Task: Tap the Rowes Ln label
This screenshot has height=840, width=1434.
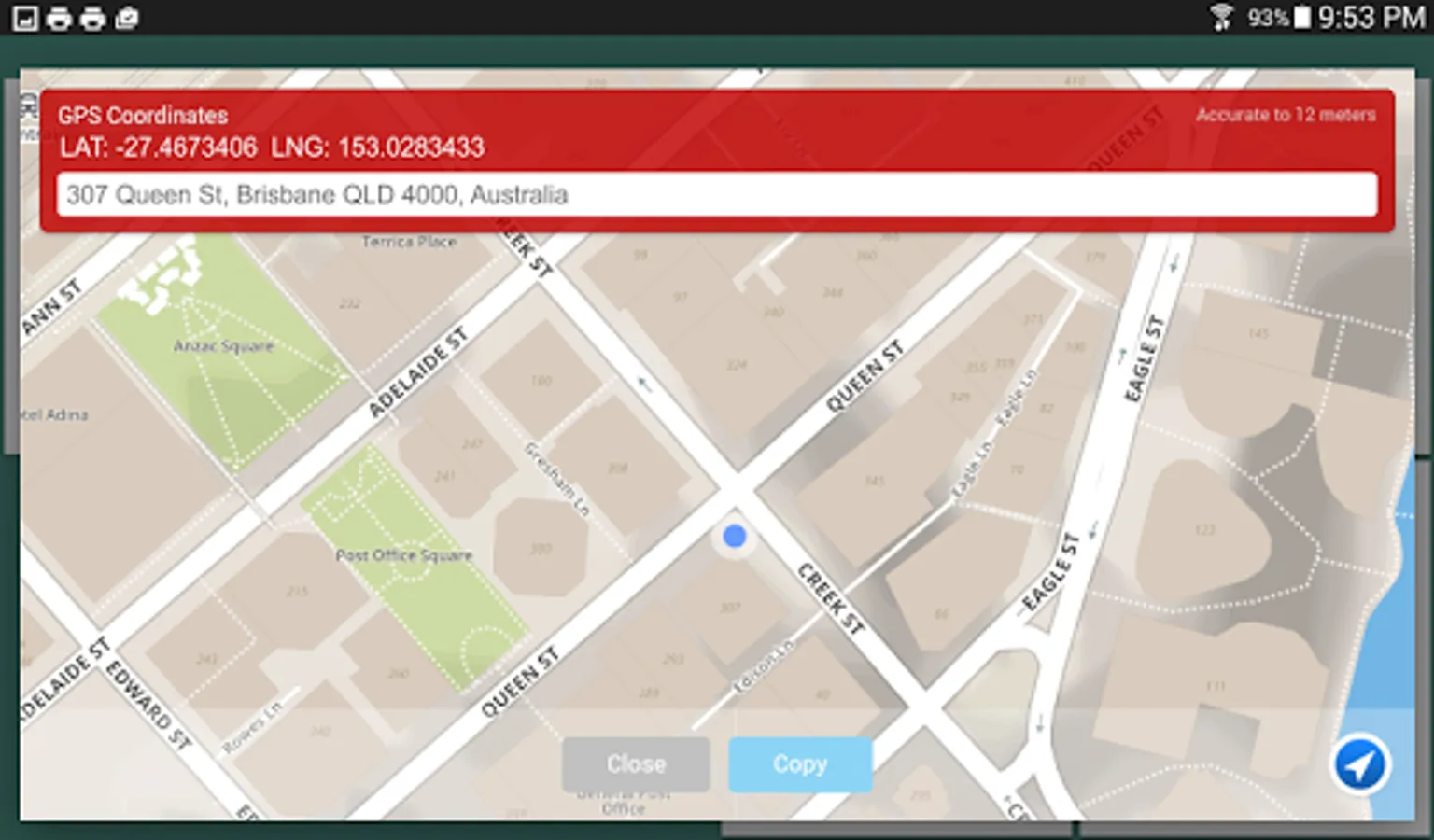Action: coord(252,727)
